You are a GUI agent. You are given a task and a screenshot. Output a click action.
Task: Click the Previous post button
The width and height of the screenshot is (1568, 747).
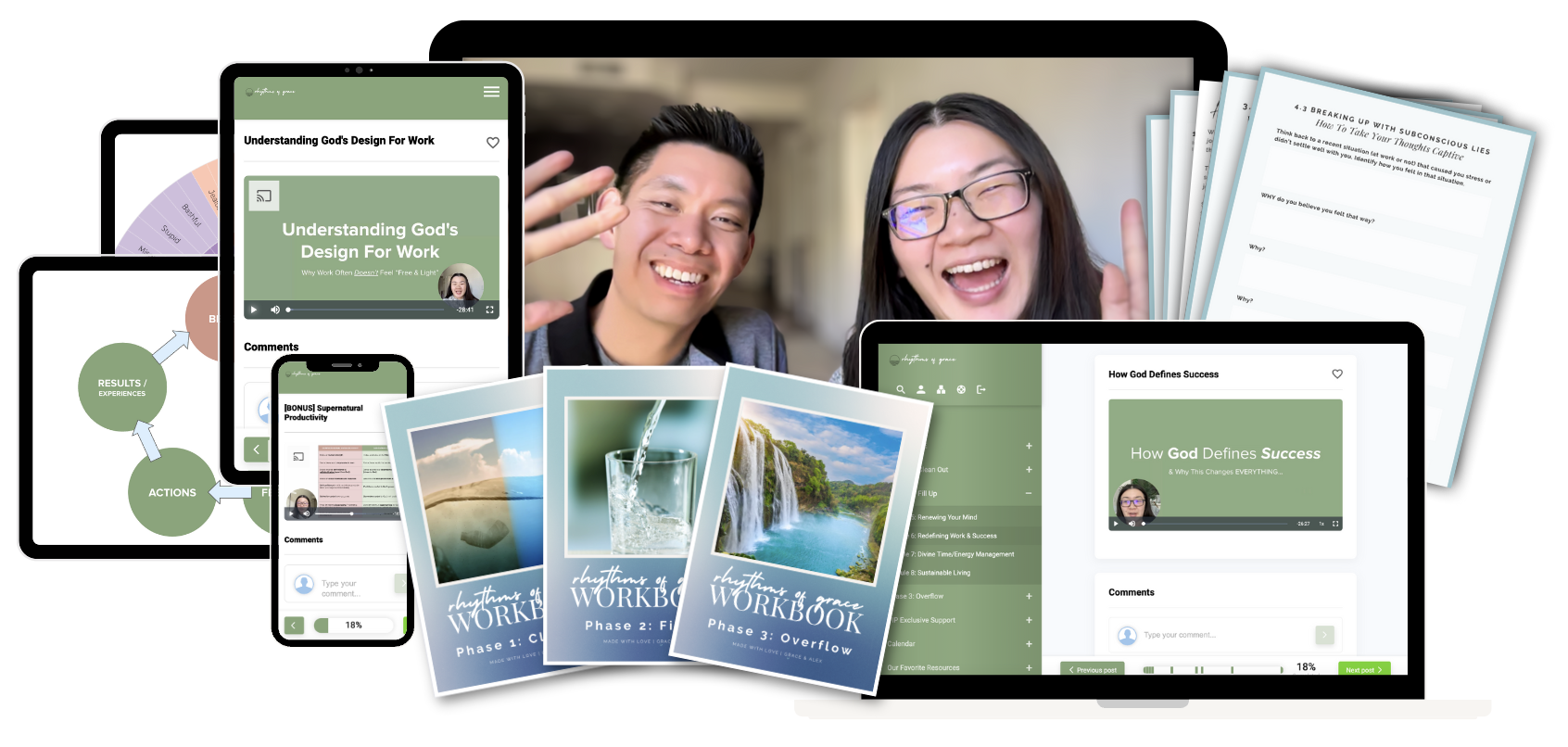coord(1093,669)
